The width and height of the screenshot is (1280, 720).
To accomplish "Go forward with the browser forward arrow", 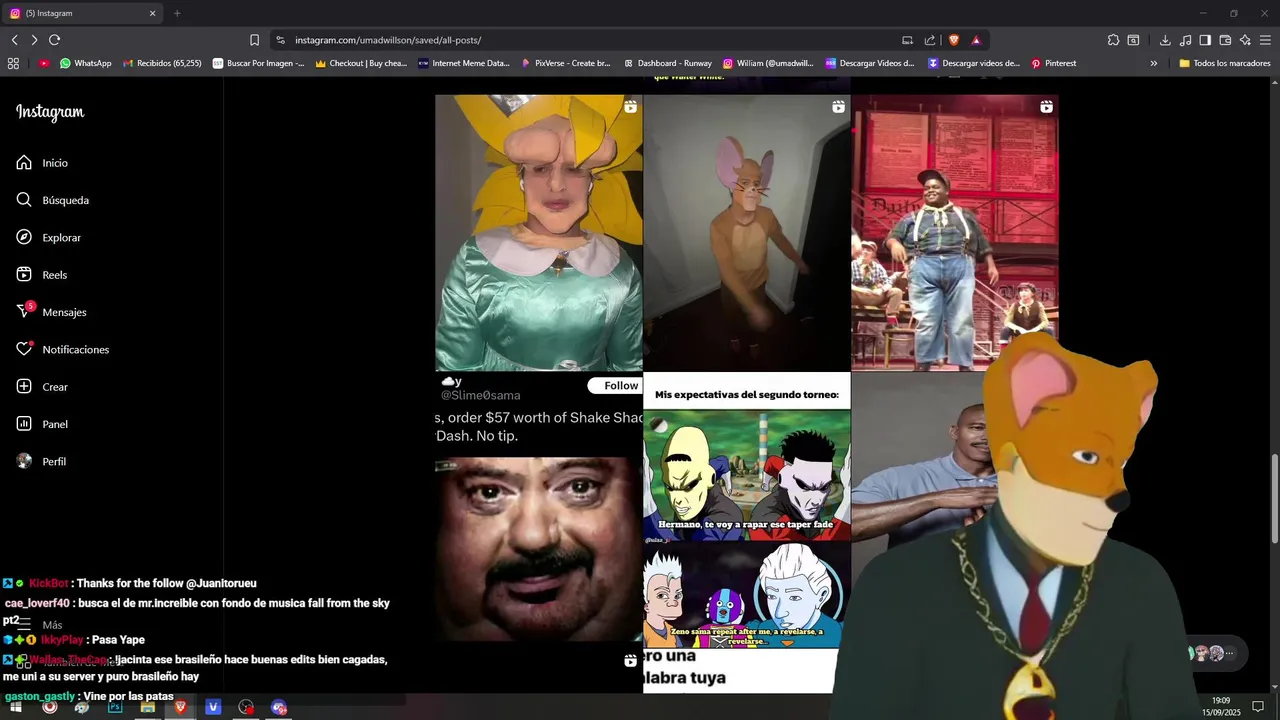I will (34, 40).
